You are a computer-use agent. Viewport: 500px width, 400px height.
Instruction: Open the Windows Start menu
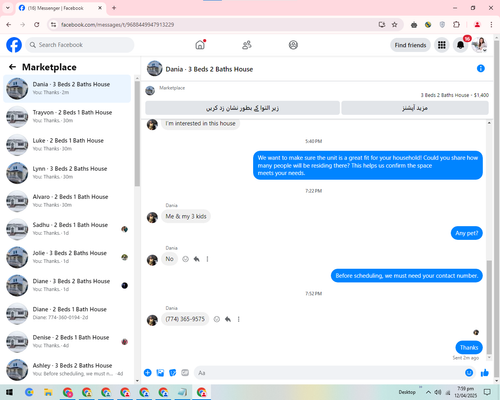(x=9, y=392)
